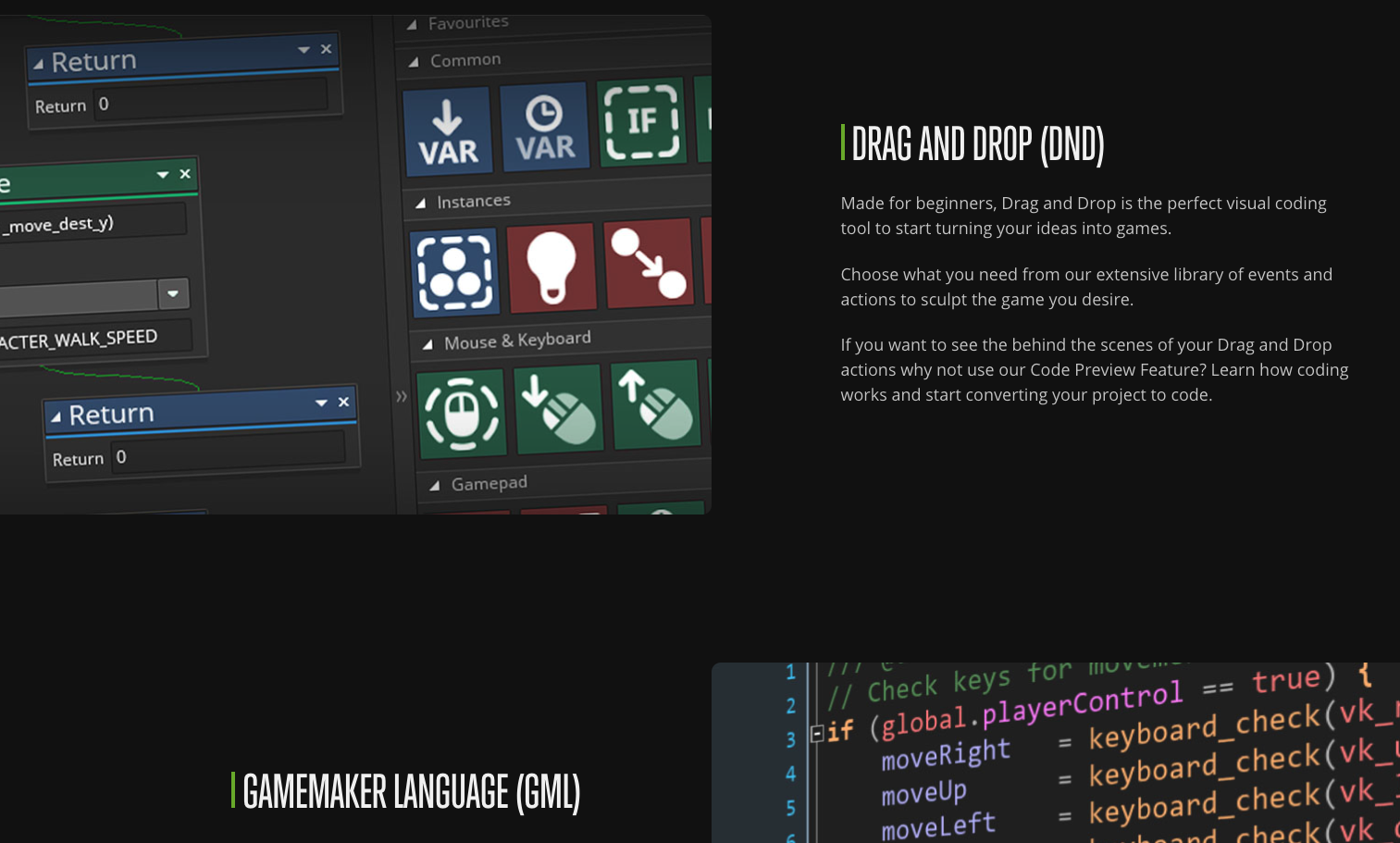
Task: Choose the red lightbulb instance icon
Action: click(x=551, y=267)
